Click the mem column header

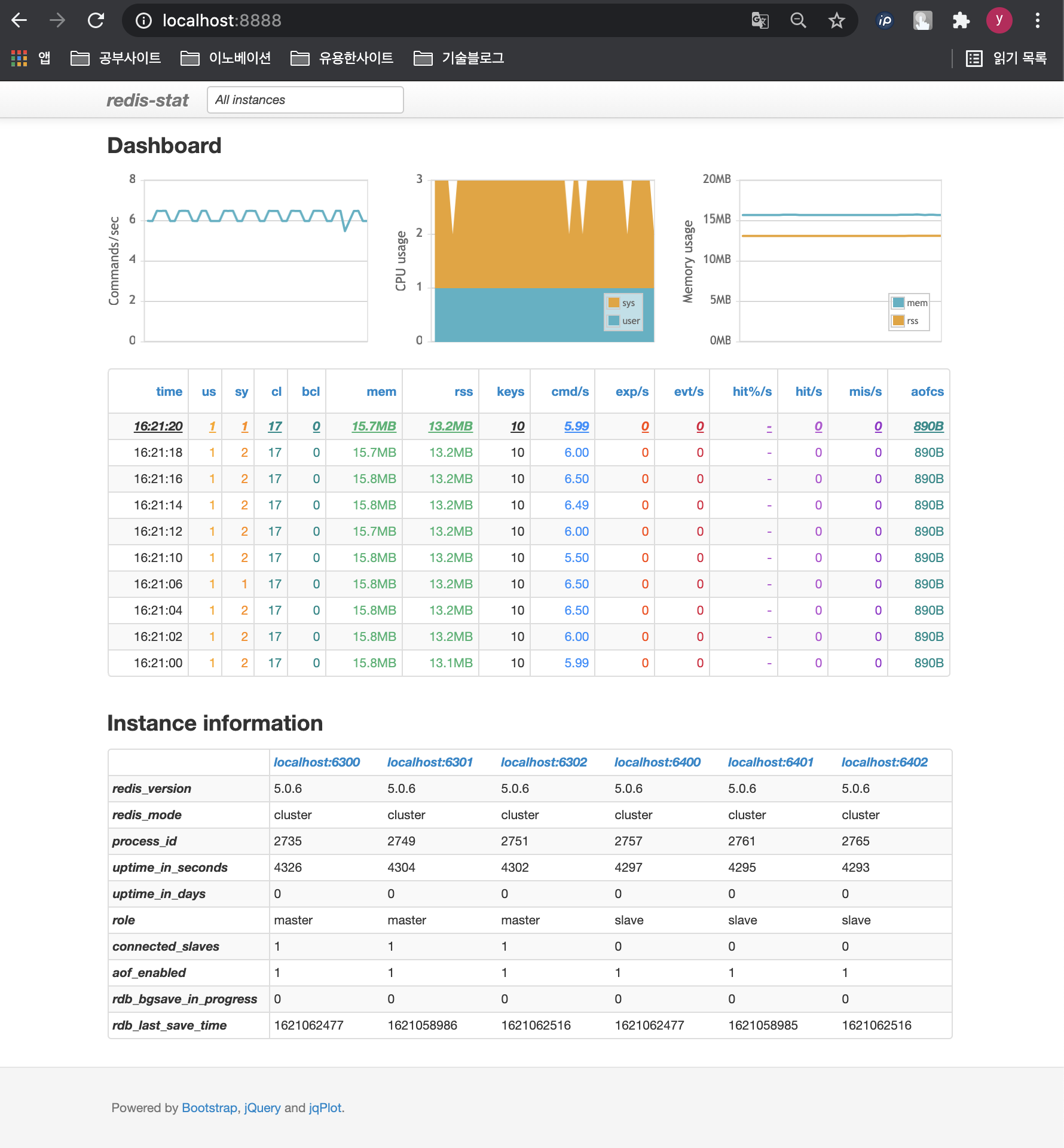click(381, 391)
